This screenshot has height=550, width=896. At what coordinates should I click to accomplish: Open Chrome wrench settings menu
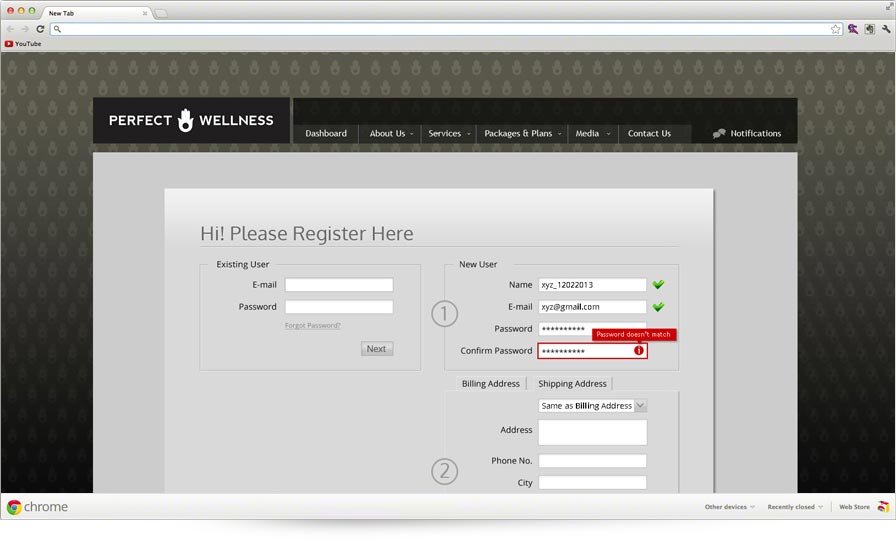pyautogui.click(x=885, y=29)
